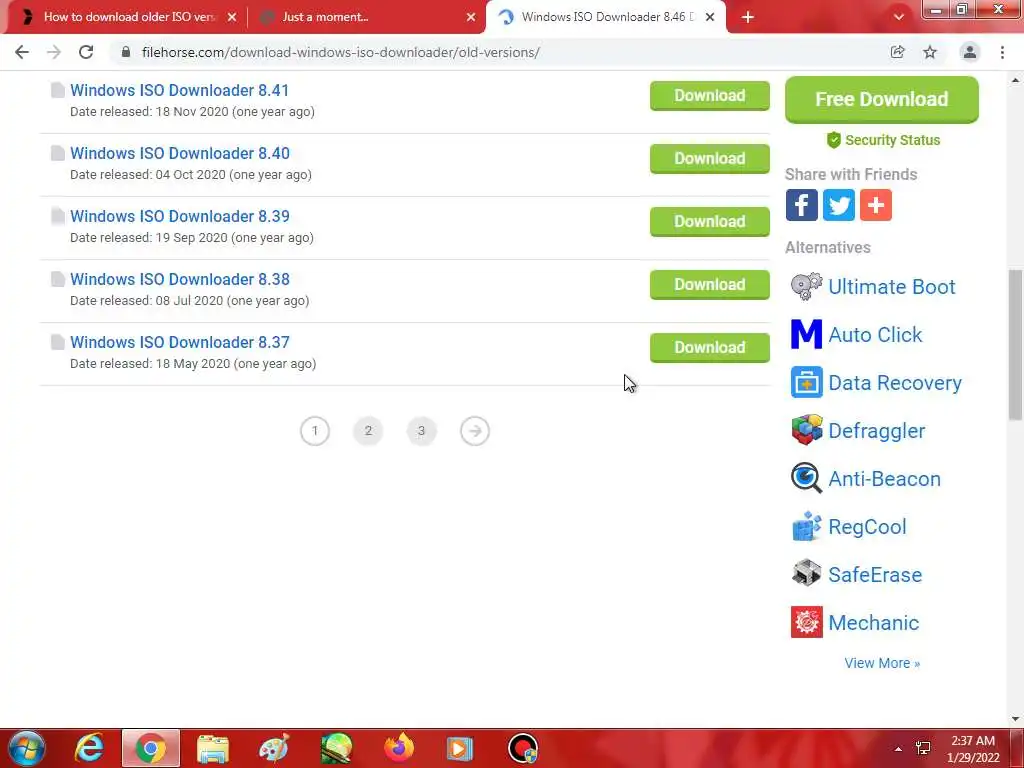Download Windows ISO Downloader 8.40
1024x768 pixels.
[x=709, y=159]
